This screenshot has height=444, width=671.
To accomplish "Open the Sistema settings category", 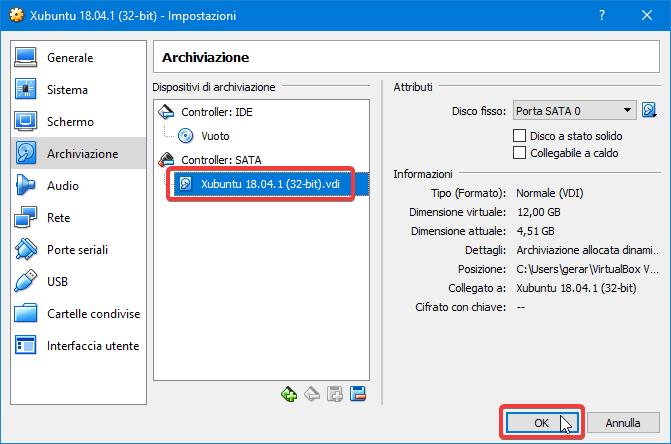I will pos(78,89).
